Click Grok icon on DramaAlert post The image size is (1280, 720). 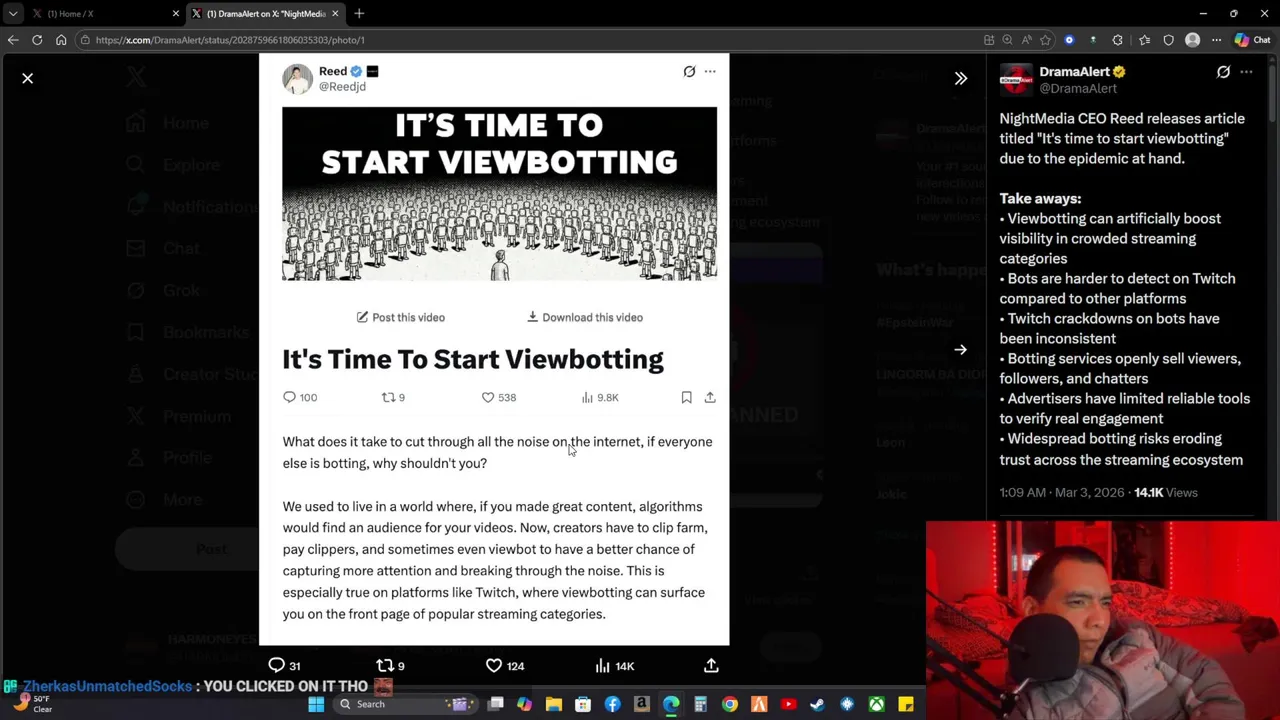[1223, 72]
